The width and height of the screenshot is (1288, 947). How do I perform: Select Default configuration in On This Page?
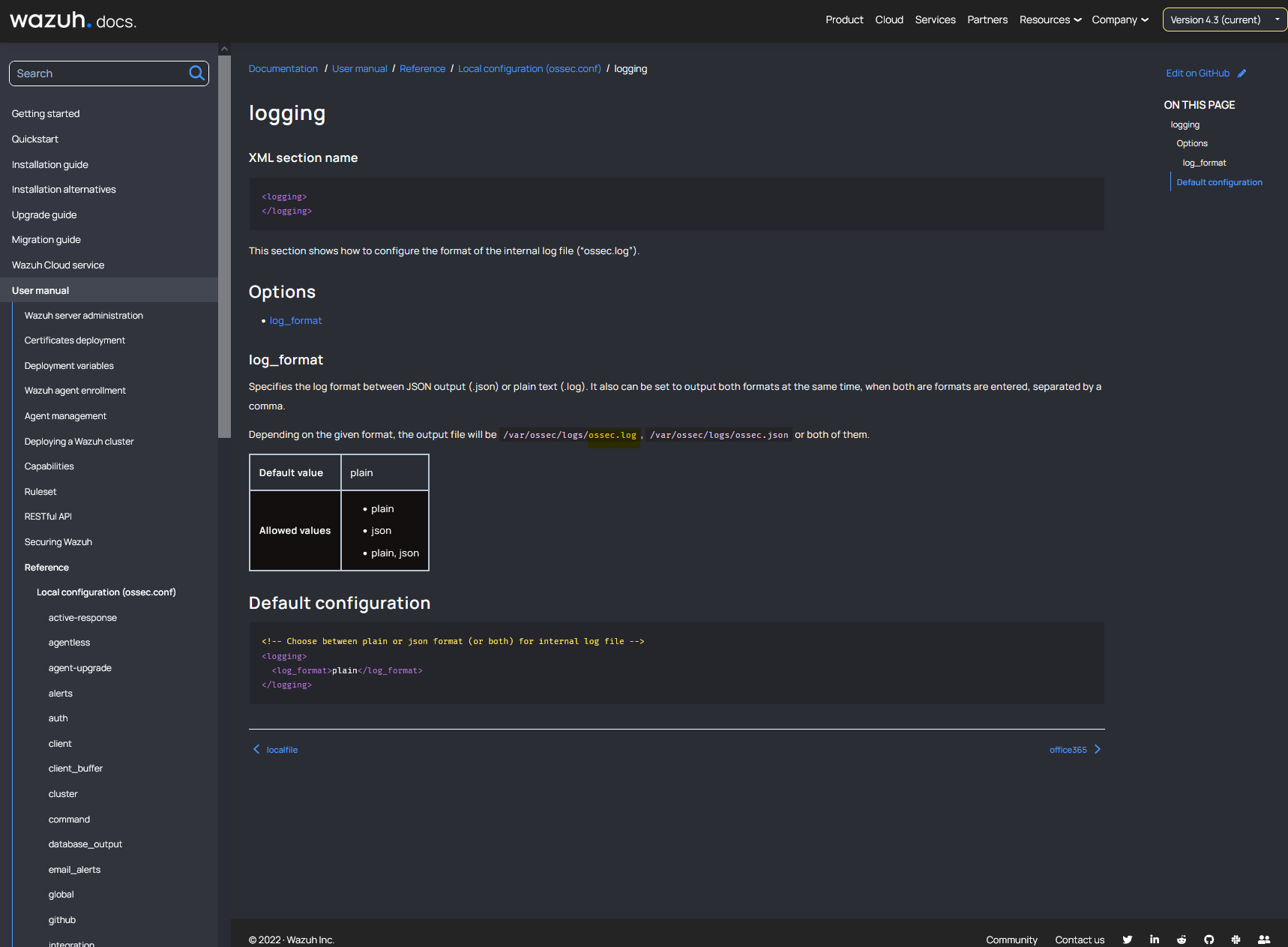[1219, 181]
